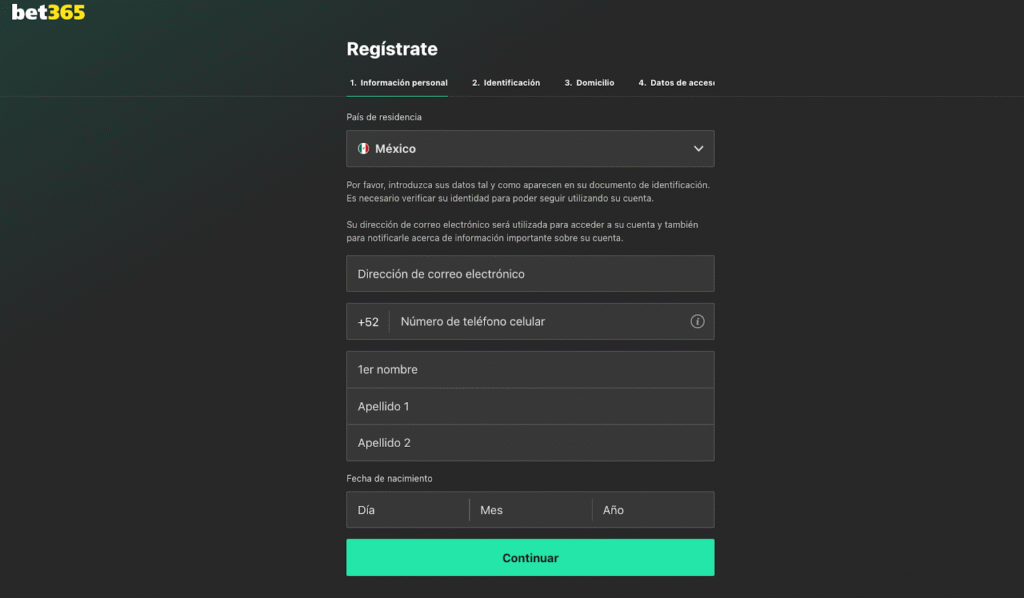Click the email address input field
1024x598 pixels.
[530, 273]
